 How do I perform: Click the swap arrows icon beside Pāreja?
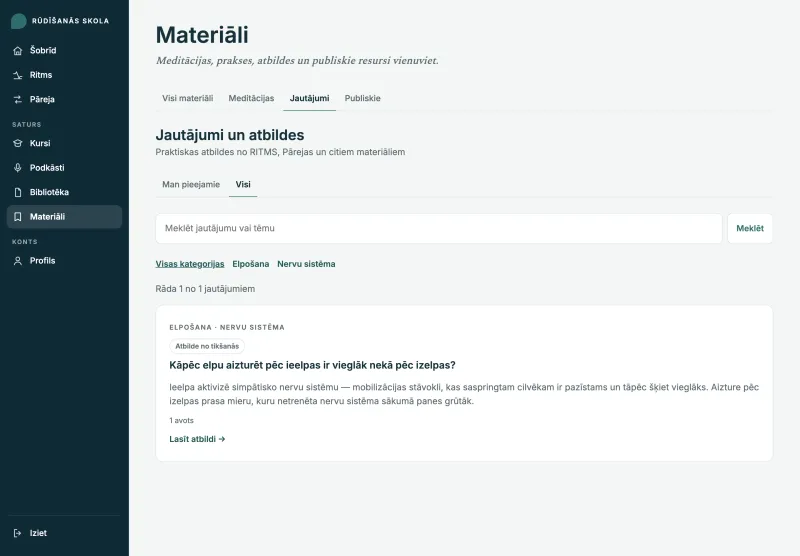pyautogui.click(x=18, y=99)
